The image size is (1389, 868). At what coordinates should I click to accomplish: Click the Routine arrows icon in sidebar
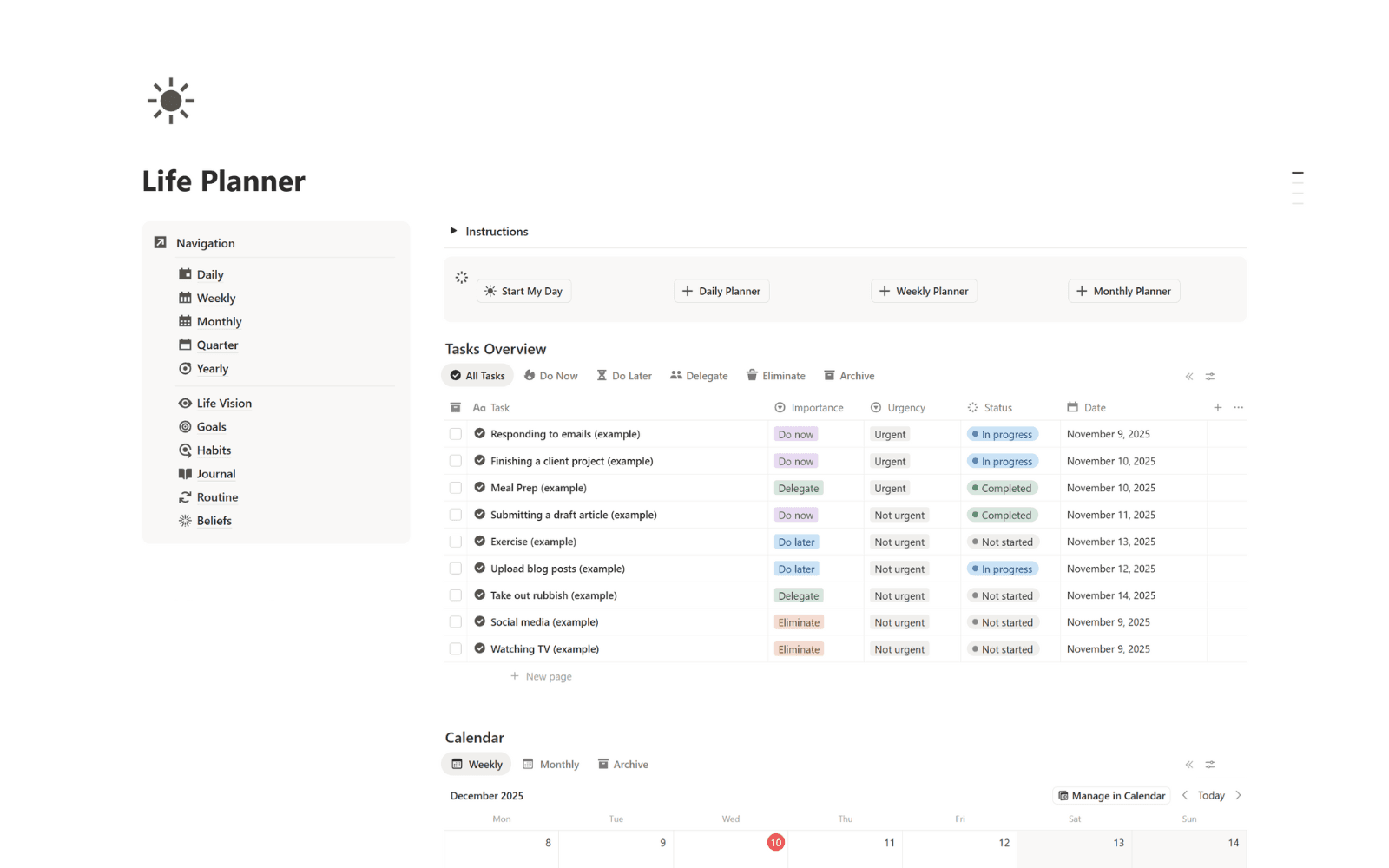[184, 496]
